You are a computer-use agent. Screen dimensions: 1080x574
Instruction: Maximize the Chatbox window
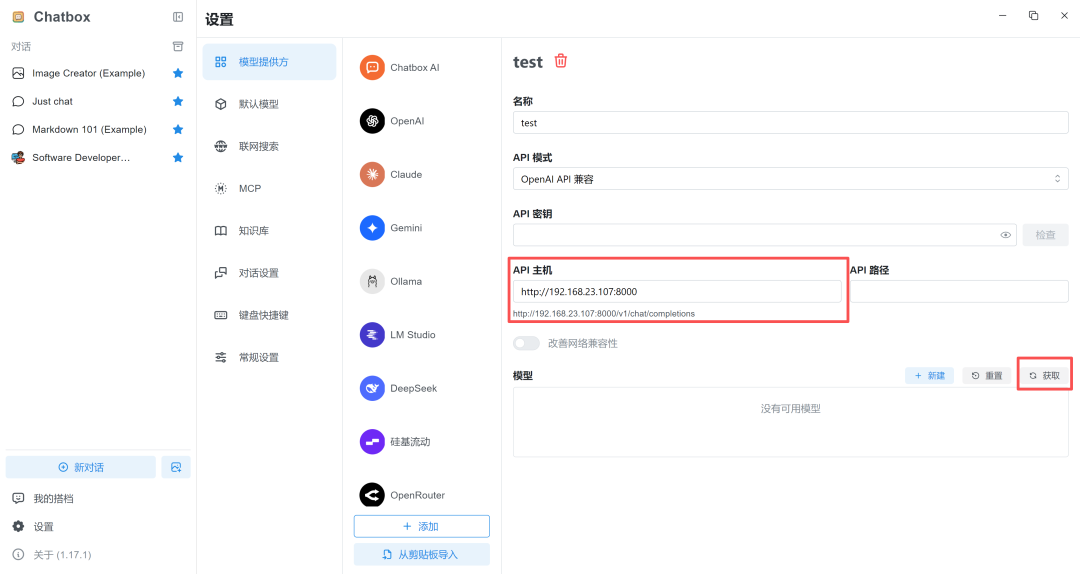pos(1033,16)
